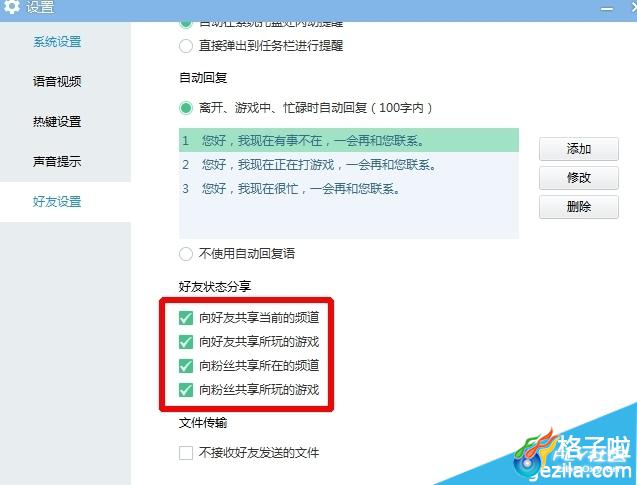This screenshot has width=637, height=485.
Task: Pick the third auto-reply 我现在很忙
Action: (349, 188)
